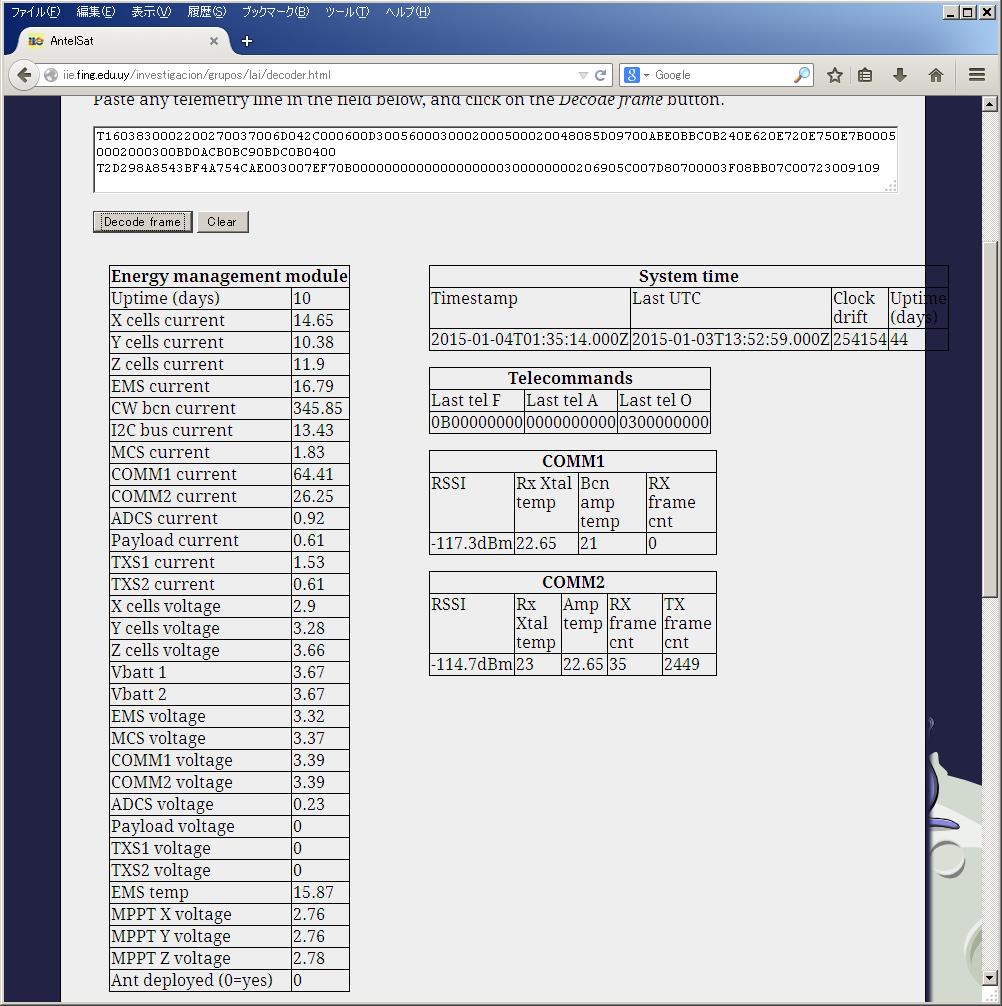Viewport: 1002px width, 1006px height.
Task: Show bookmarks list icon
Action: 865,75
